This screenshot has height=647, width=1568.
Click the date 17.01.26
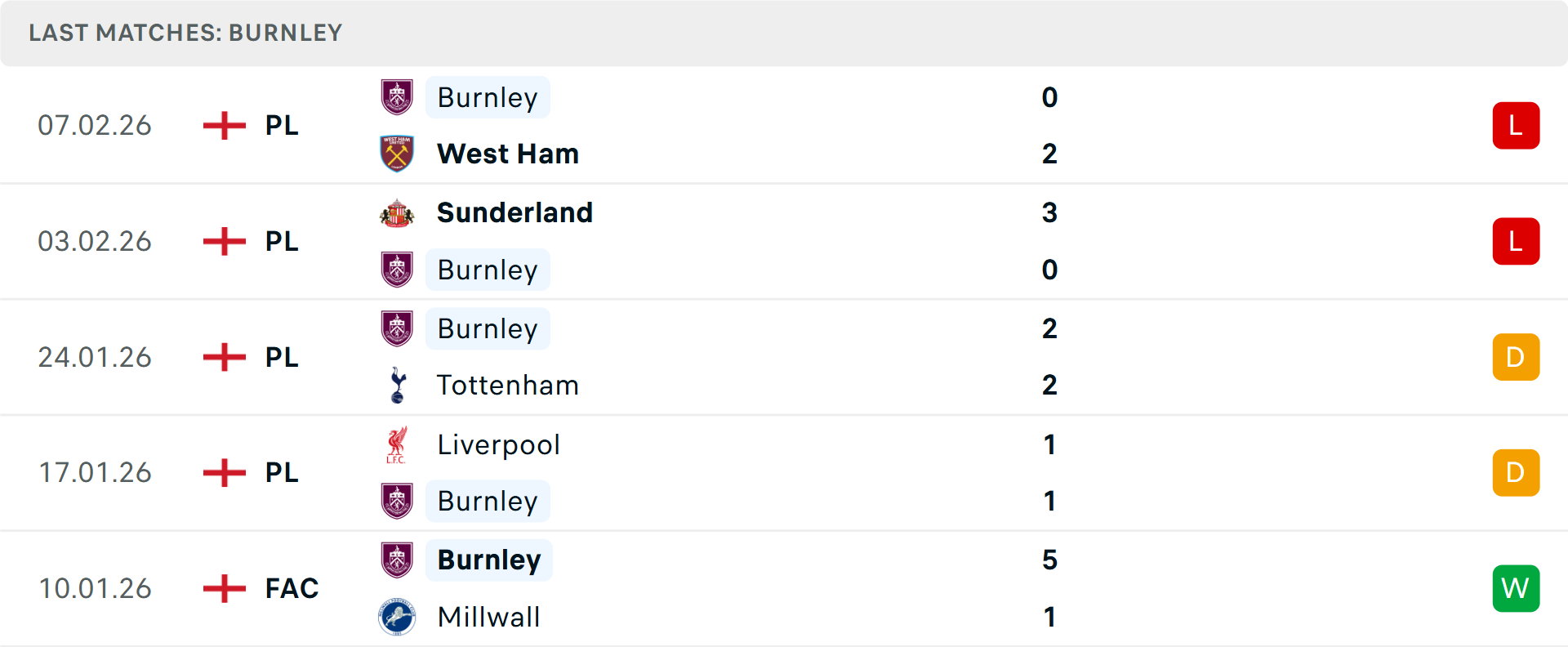click(95, 472)
